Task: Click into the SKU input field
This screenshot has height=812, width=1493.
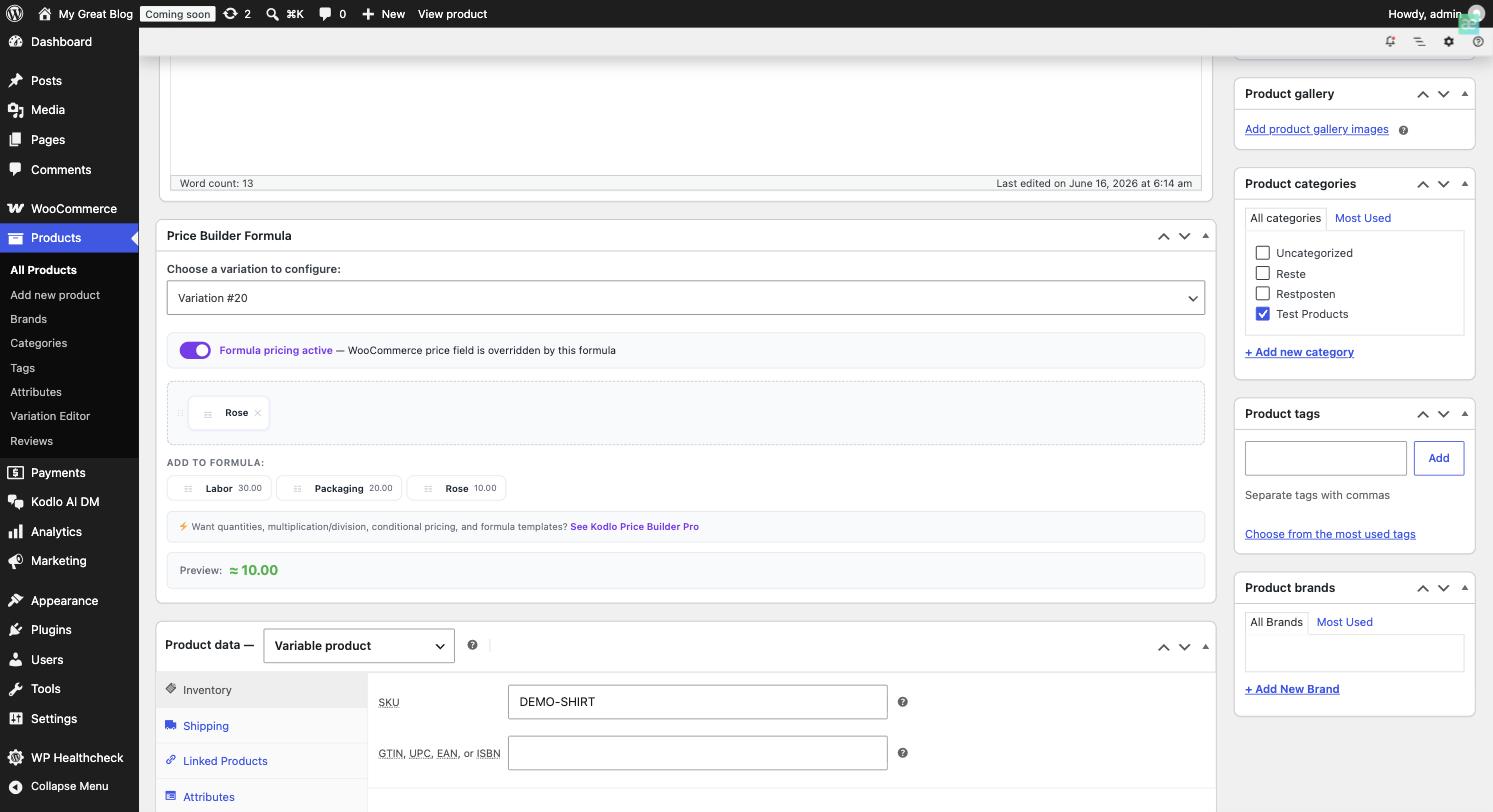Action: click(697, 702)
